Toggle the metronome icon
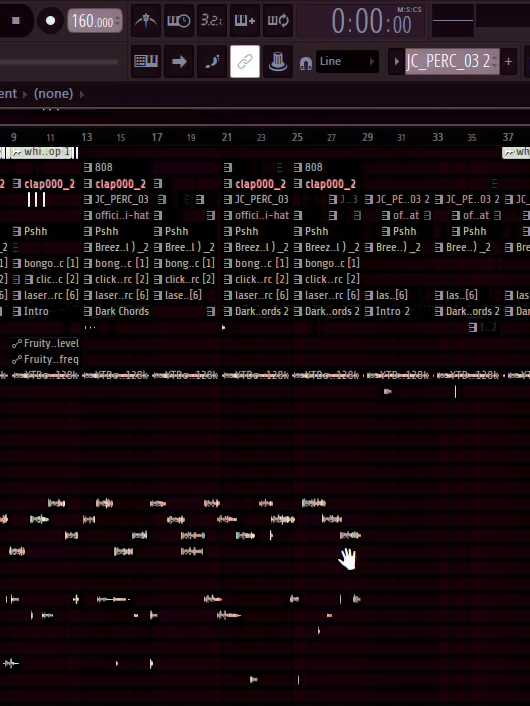The image size is (530, 706). tap(146, 21)
